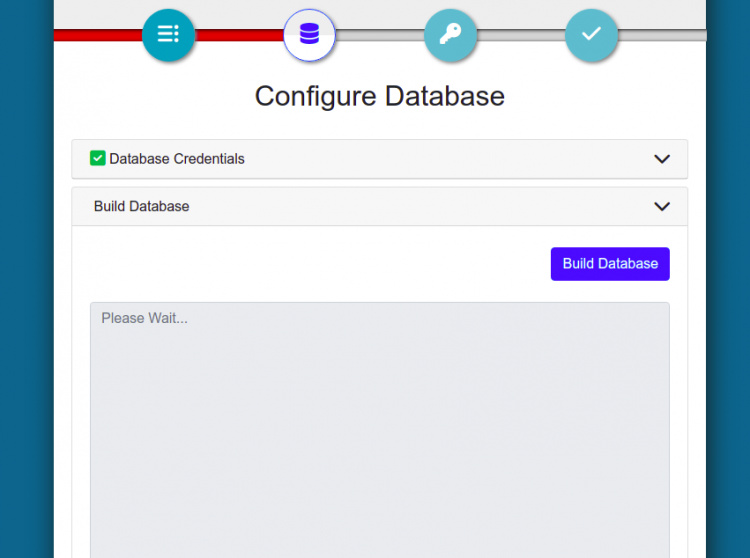Image resolution: width=750 pixels, height=558 pixels.
Task: Go to the key step icon
Action: (x=450, y=35)
